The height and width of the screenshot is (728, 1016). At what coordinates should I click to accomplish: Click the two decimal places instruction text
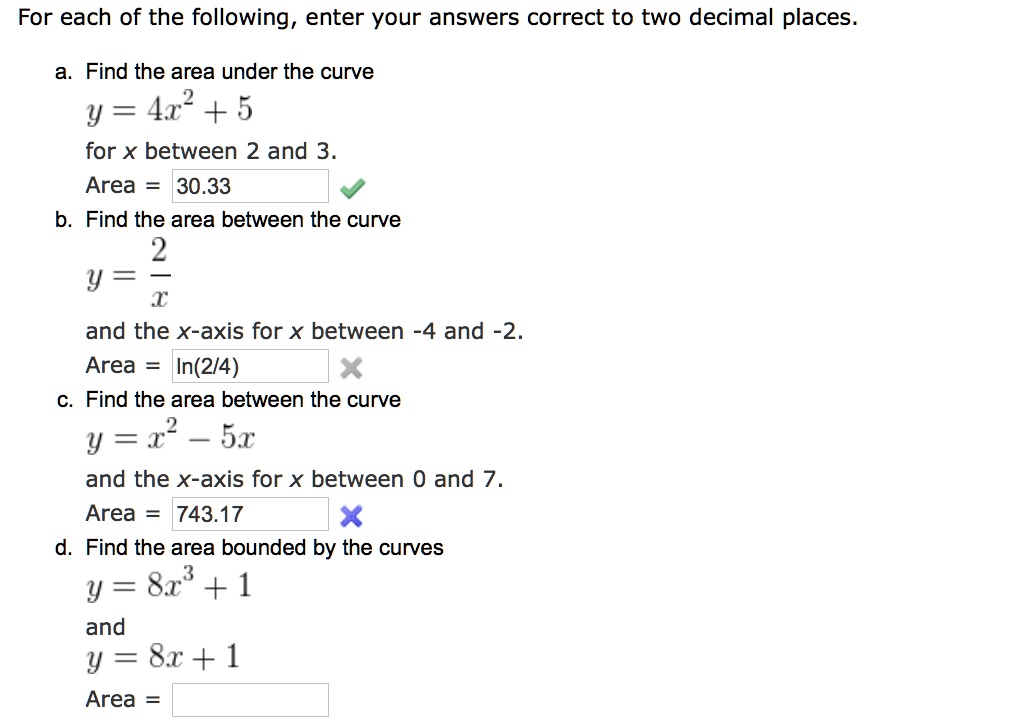coord(435,17)
